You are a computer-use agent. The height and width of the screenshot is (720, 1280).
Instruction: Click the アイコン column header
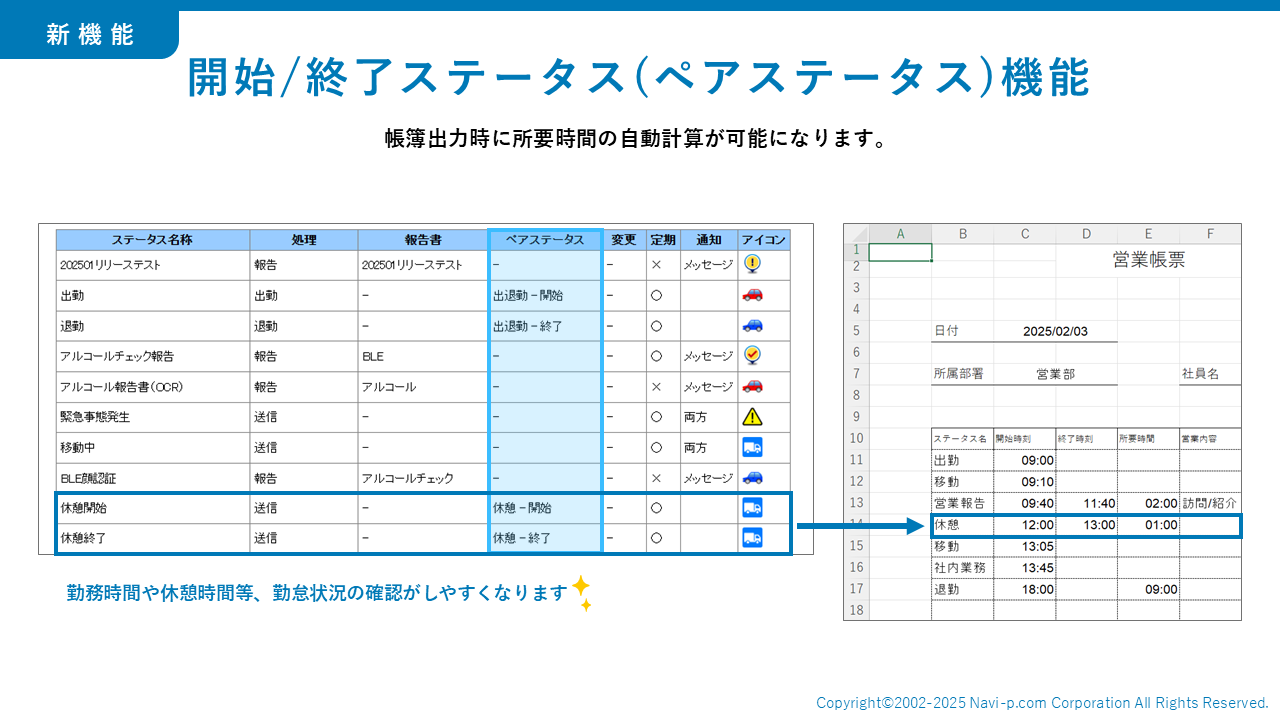pyautogui.click(x=764, y=240)
